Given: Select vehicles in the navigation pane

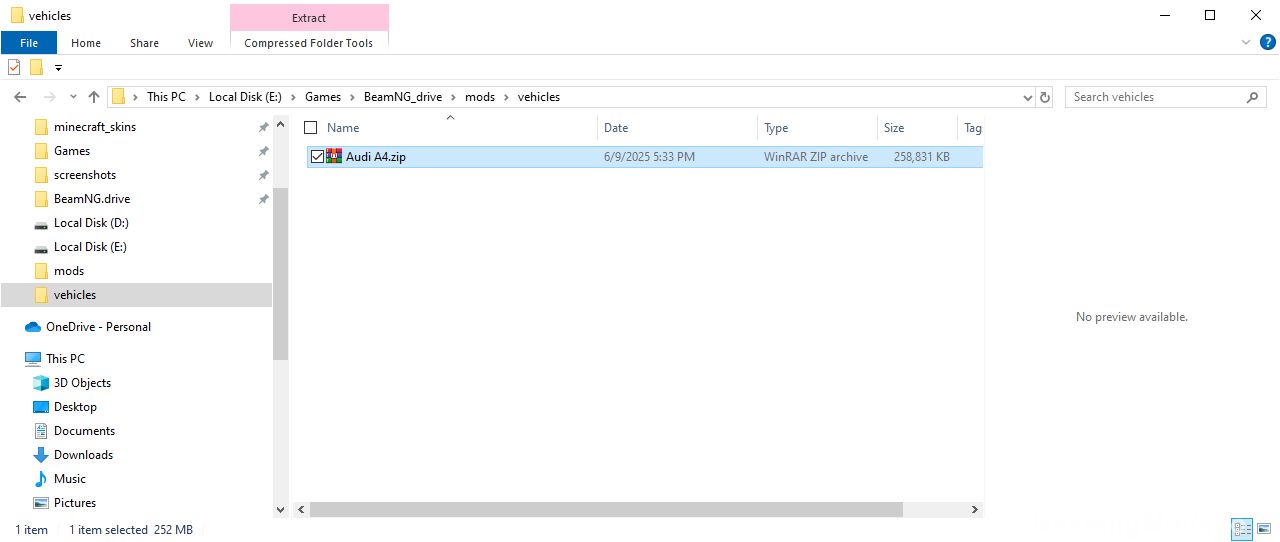Looking at the screenshot, I should pos(75,295).
